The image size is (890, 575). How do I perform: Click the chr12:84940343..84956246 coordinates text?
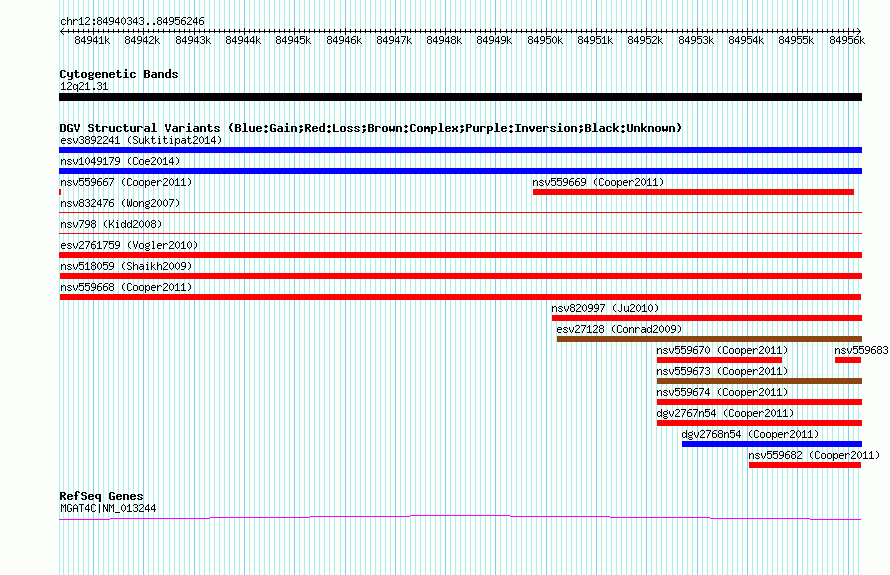(x=132, y=21)
